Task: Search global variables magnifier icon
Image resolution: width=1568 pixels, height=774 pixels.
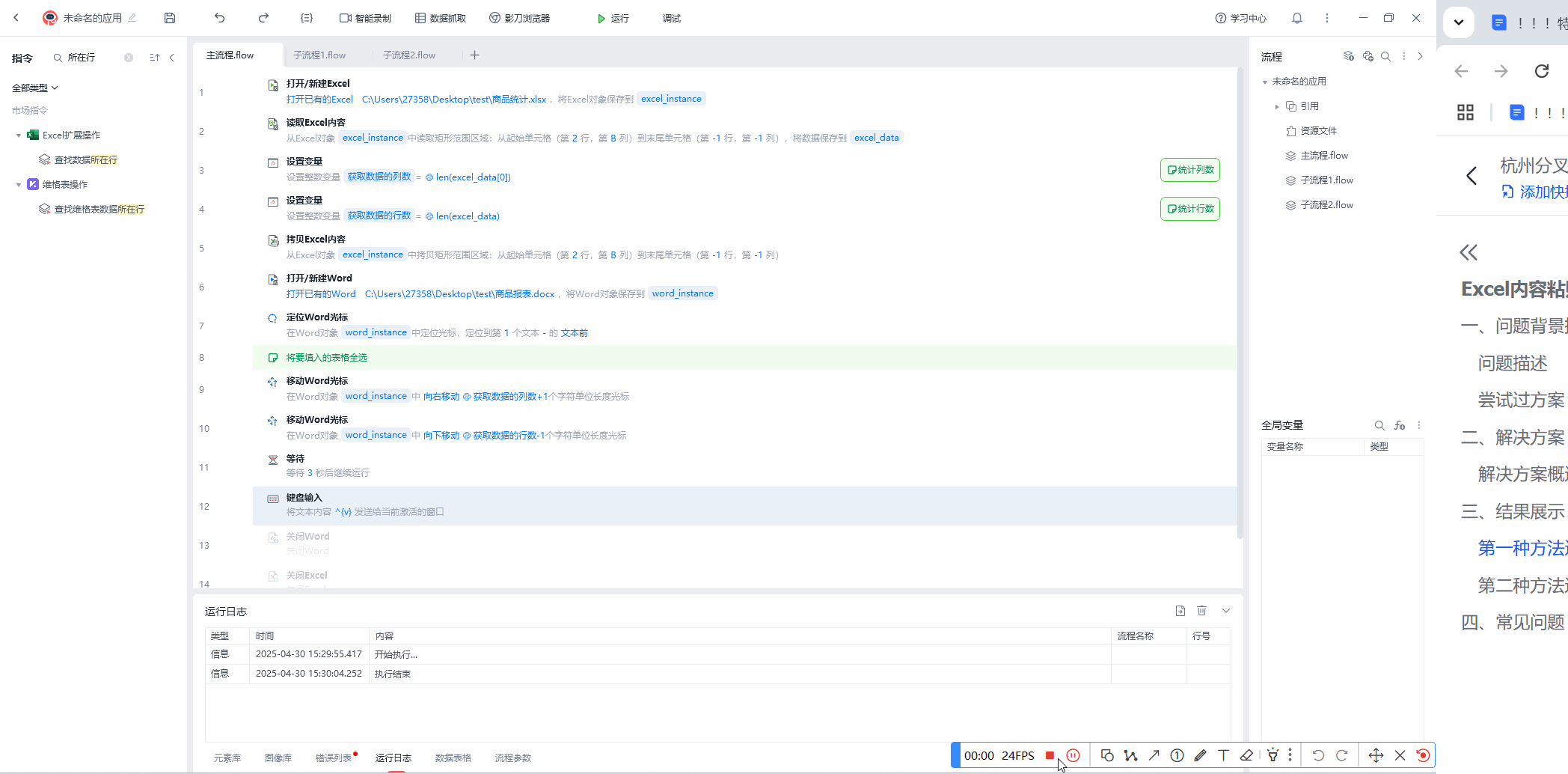Action: [x=1379, y=425]
